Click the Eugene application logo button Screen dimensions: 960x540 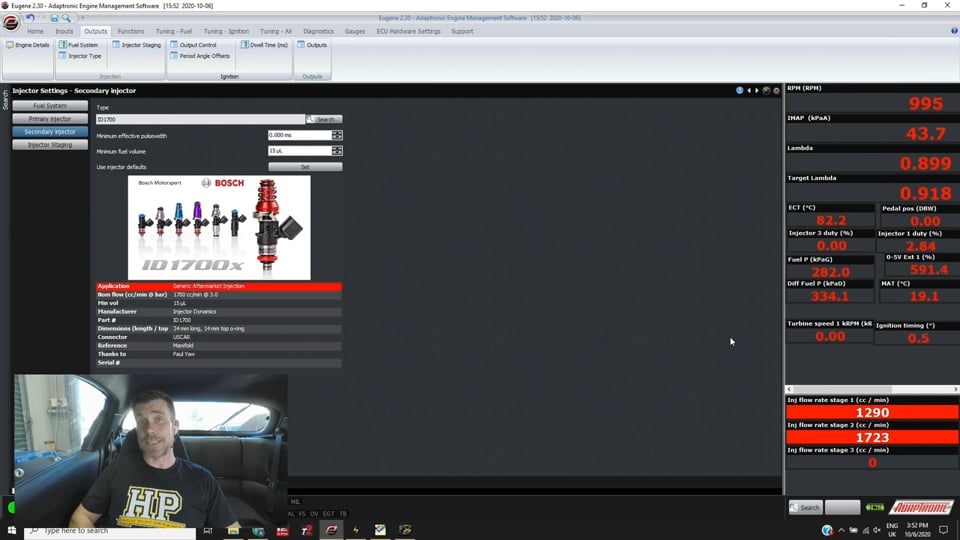click(x=10, y=23)
